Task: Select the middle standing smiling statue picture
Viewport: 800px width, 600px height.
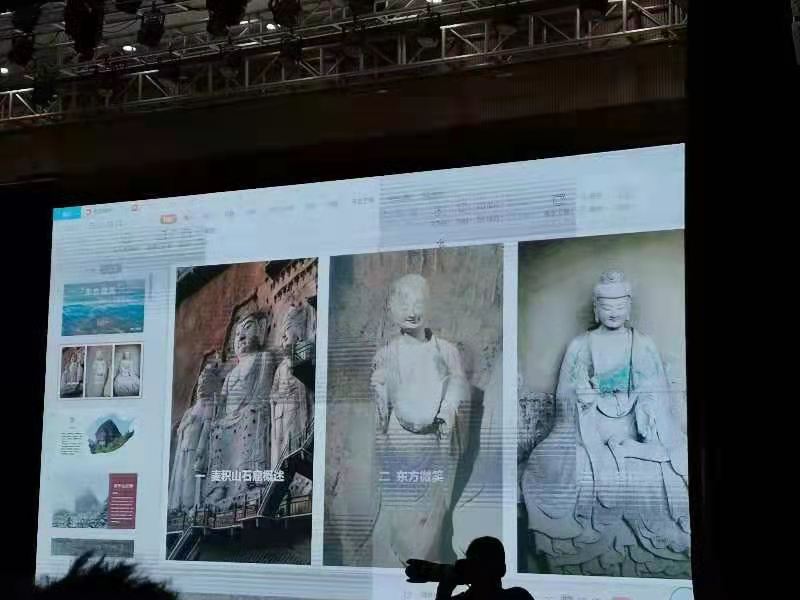Action: click(413, 406)
